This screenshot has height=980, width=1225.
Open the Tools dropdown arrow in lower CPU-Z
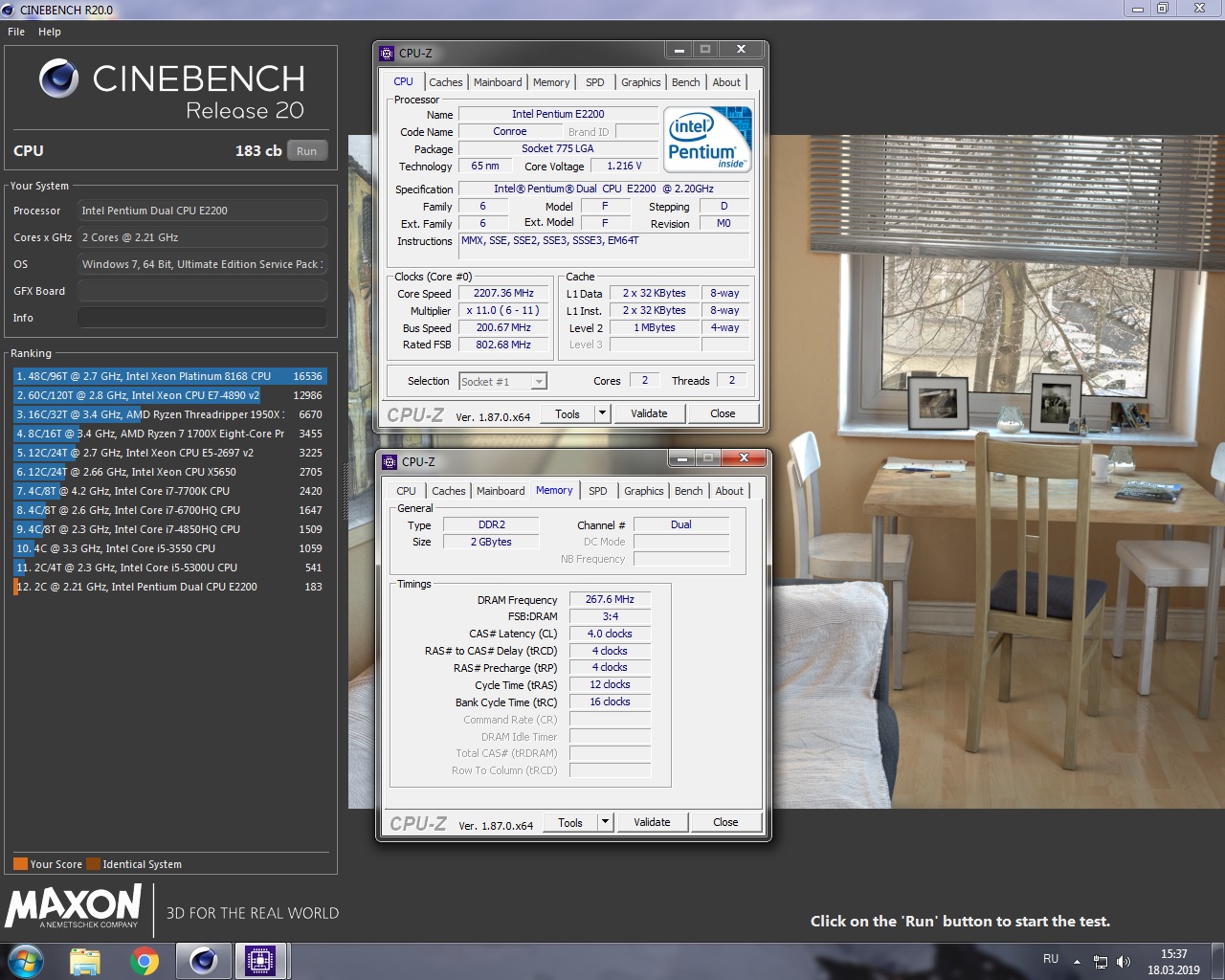click(605, 822)
